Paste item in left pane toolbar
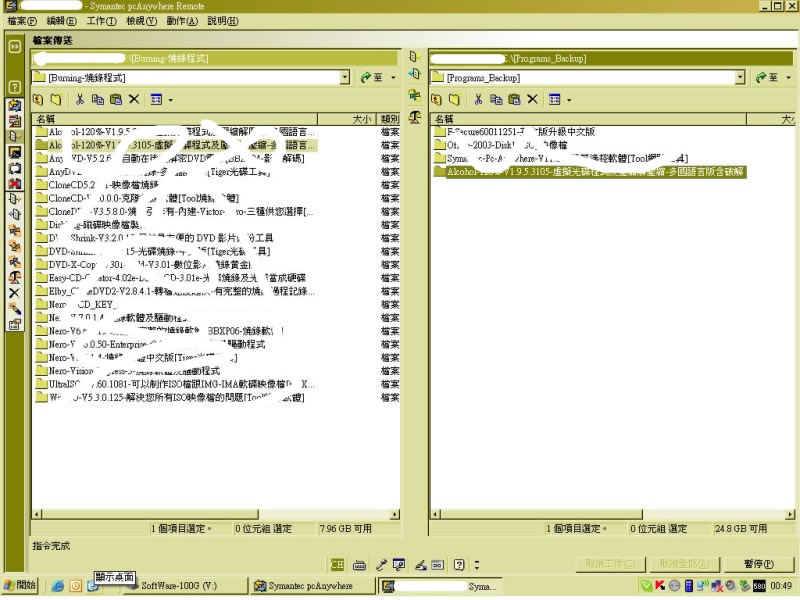Viewport: 800px width, 600px height. (116, 99)
